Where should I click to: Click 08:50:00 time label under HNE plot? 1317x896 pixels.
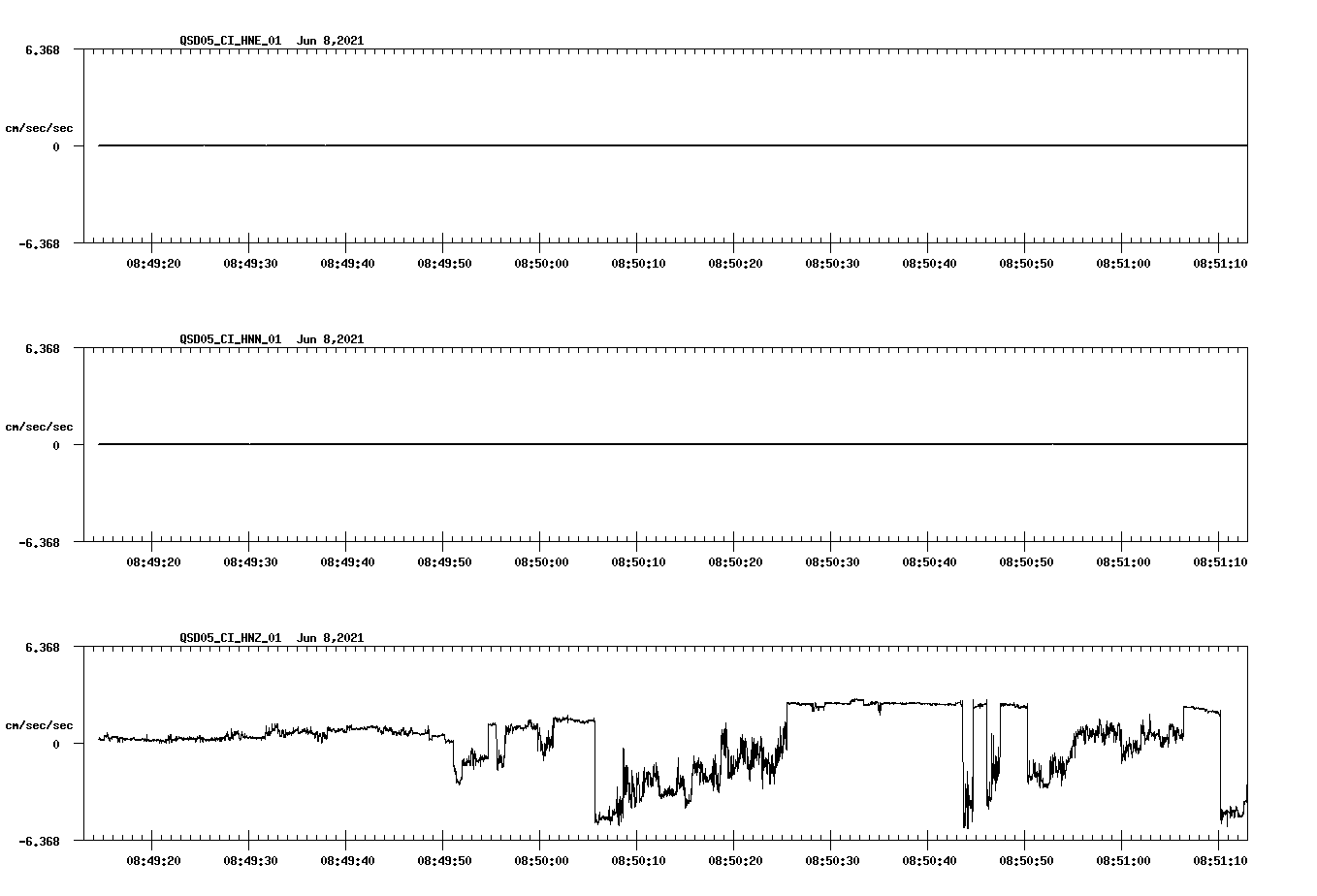[x=541, y=264]
